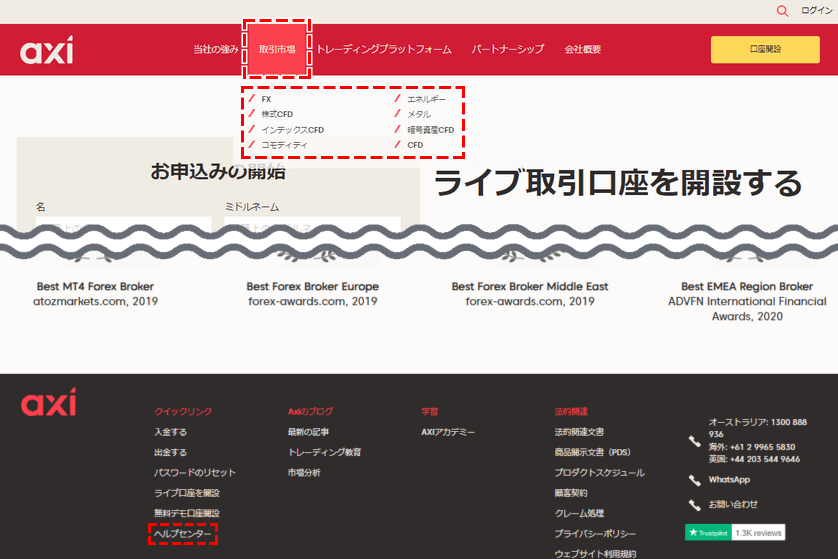Click Best EMEA Region Broker text
The height and width of the screenshot is (559, 838).
coord(747,286)
